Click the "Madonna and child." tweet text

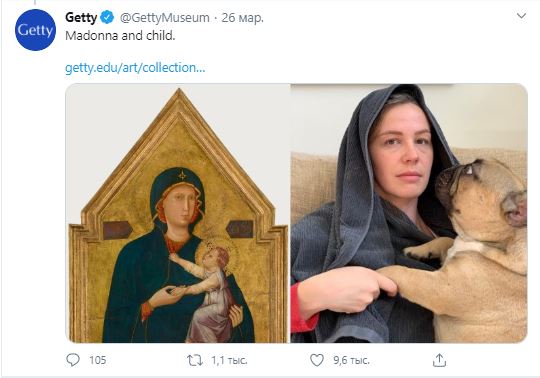coord(120,36)
